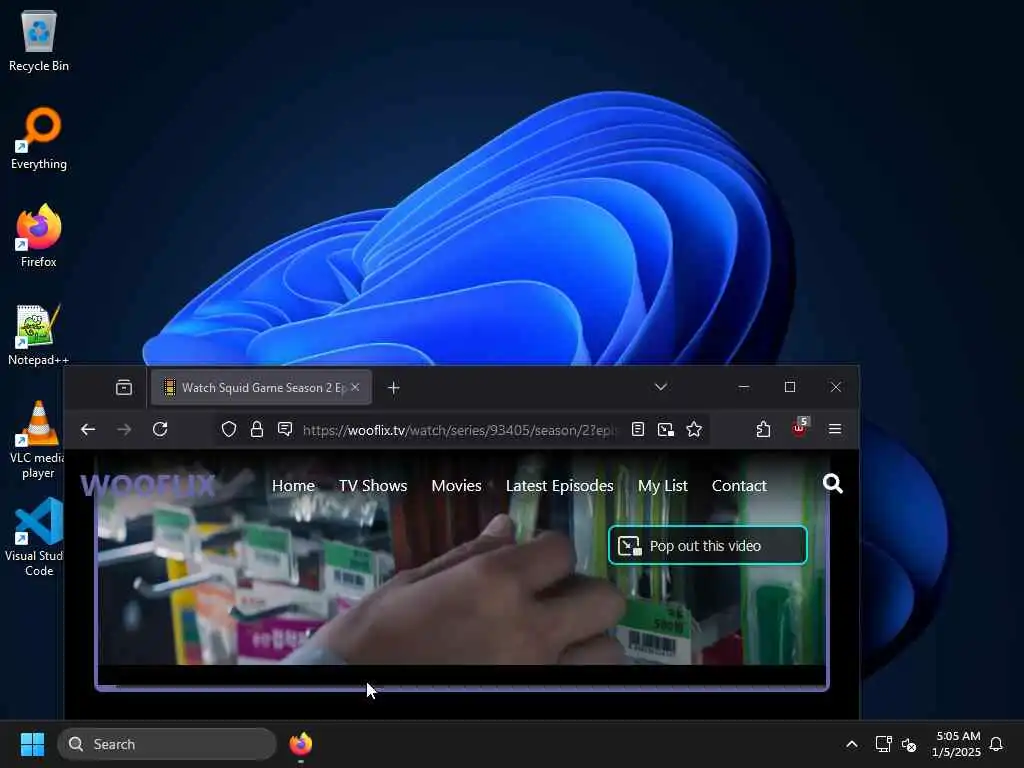This screenshot has width=1024, height=768.
Task: Click Firefox icon on the taskbar
Action: (x=301, y=744)
